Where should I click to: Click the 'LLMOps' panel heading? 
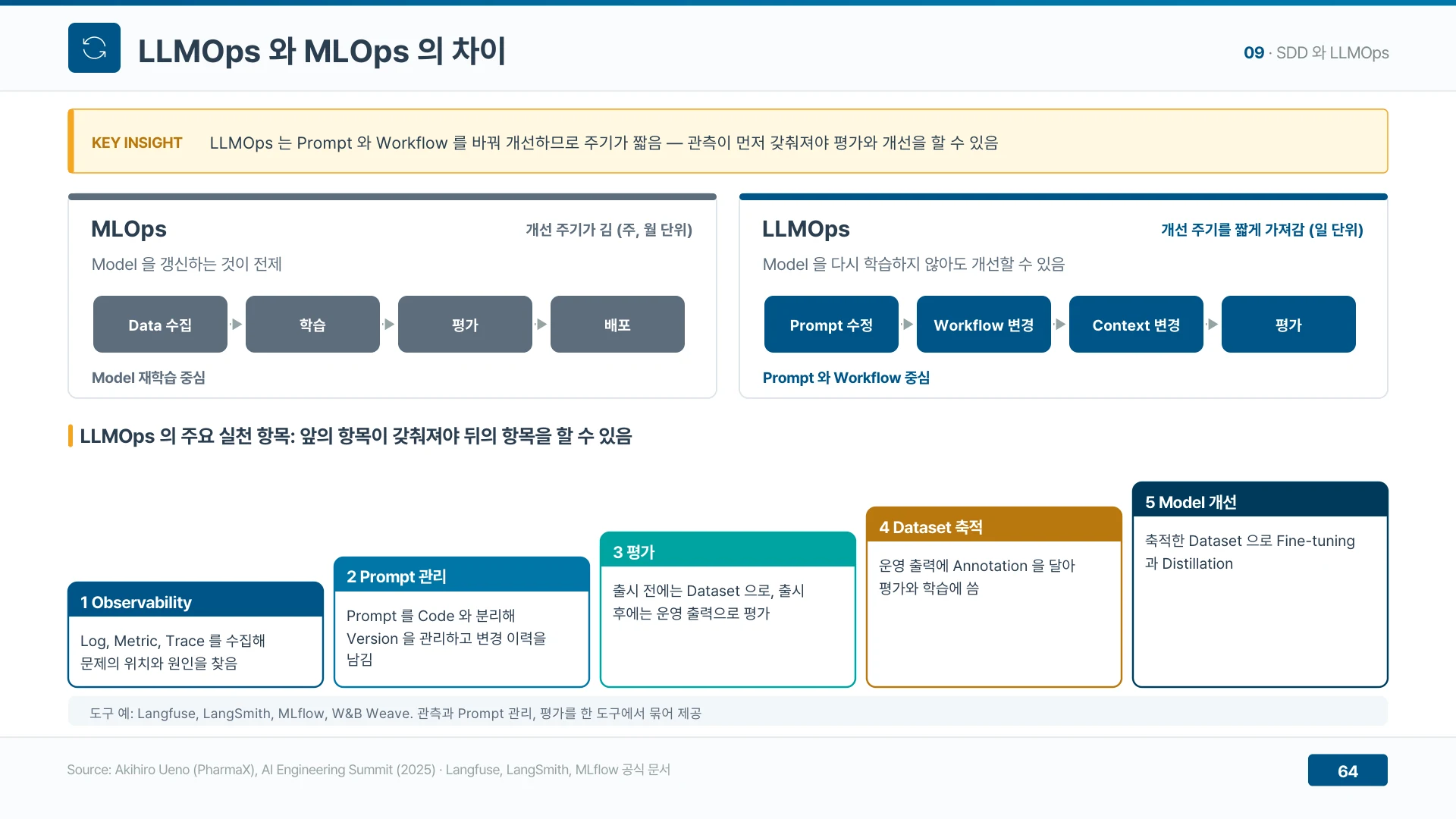[806, 229]
